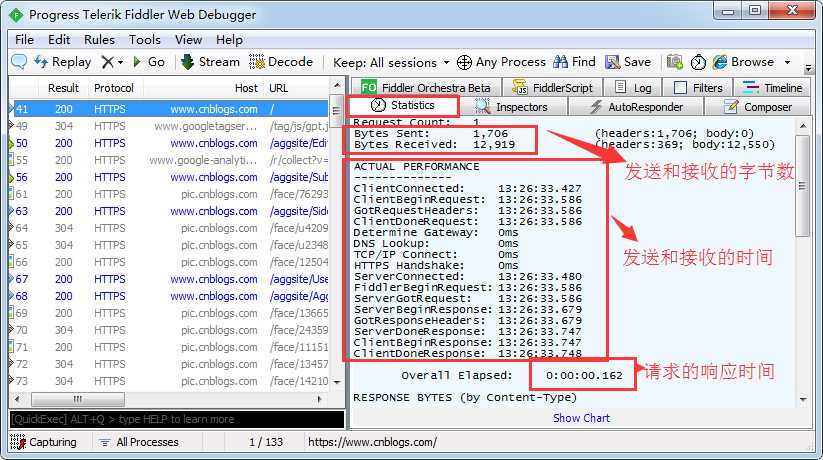Switch to the Log tab

click(633, 88)
